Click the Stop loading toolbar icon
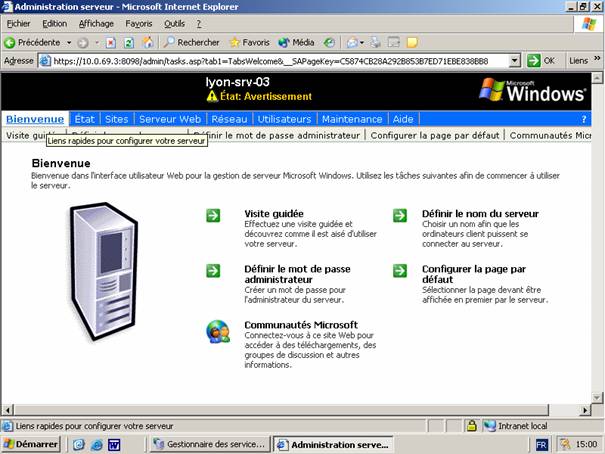Viewport: 605px width, 454px height. pyautogui.click(x=111, y=43)
